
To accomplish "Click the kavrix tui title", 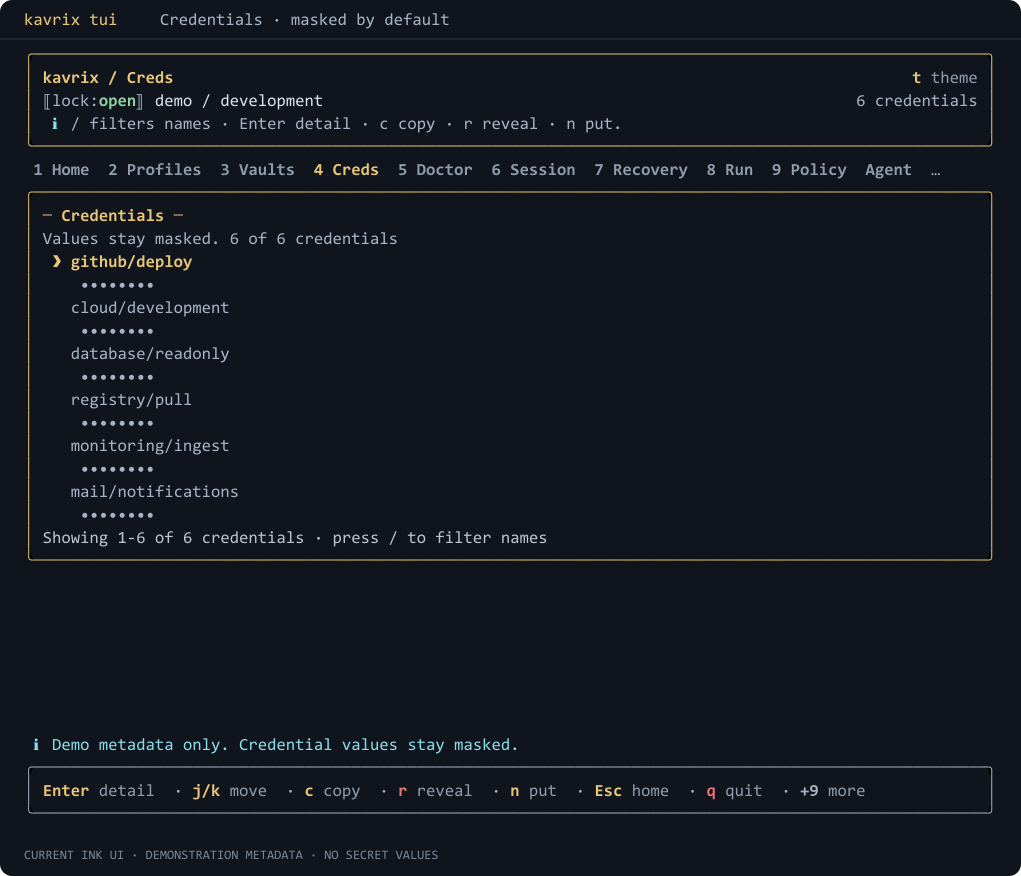I will tap(70, 20).
